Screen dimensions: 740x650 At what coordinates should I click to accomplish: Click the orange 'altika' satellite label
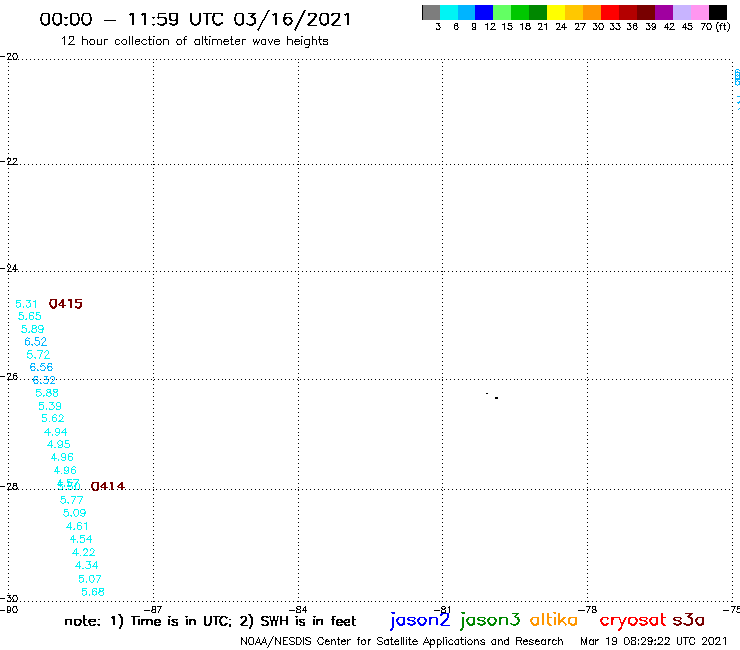coord(554,619)
